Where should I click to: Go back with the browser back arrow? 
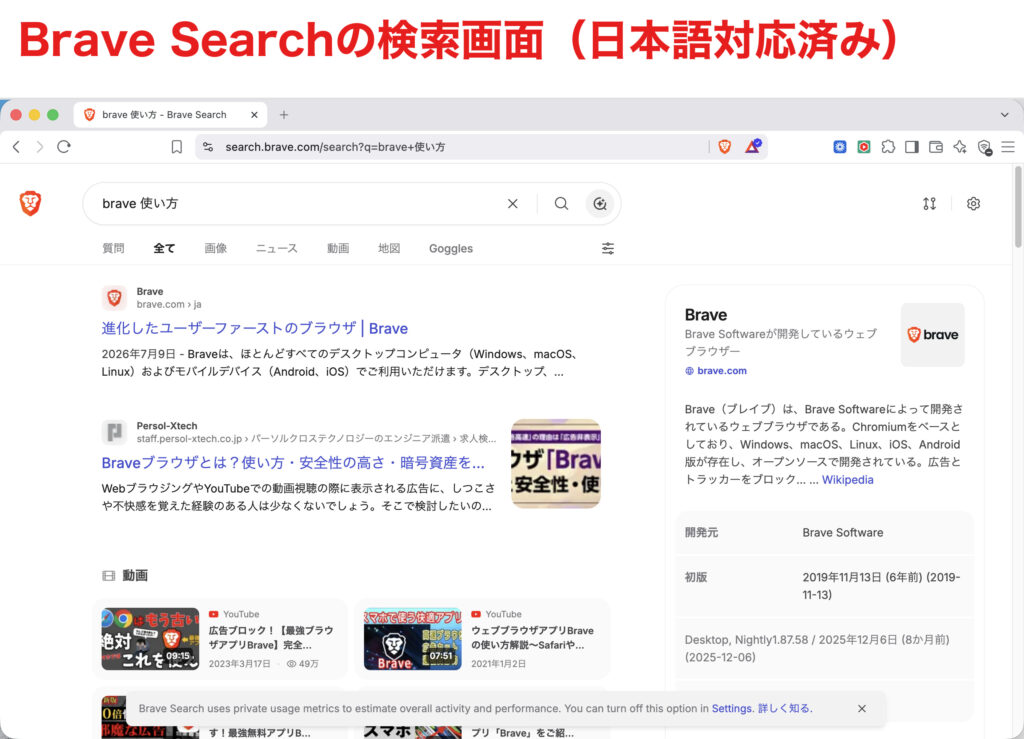[16, 147]
